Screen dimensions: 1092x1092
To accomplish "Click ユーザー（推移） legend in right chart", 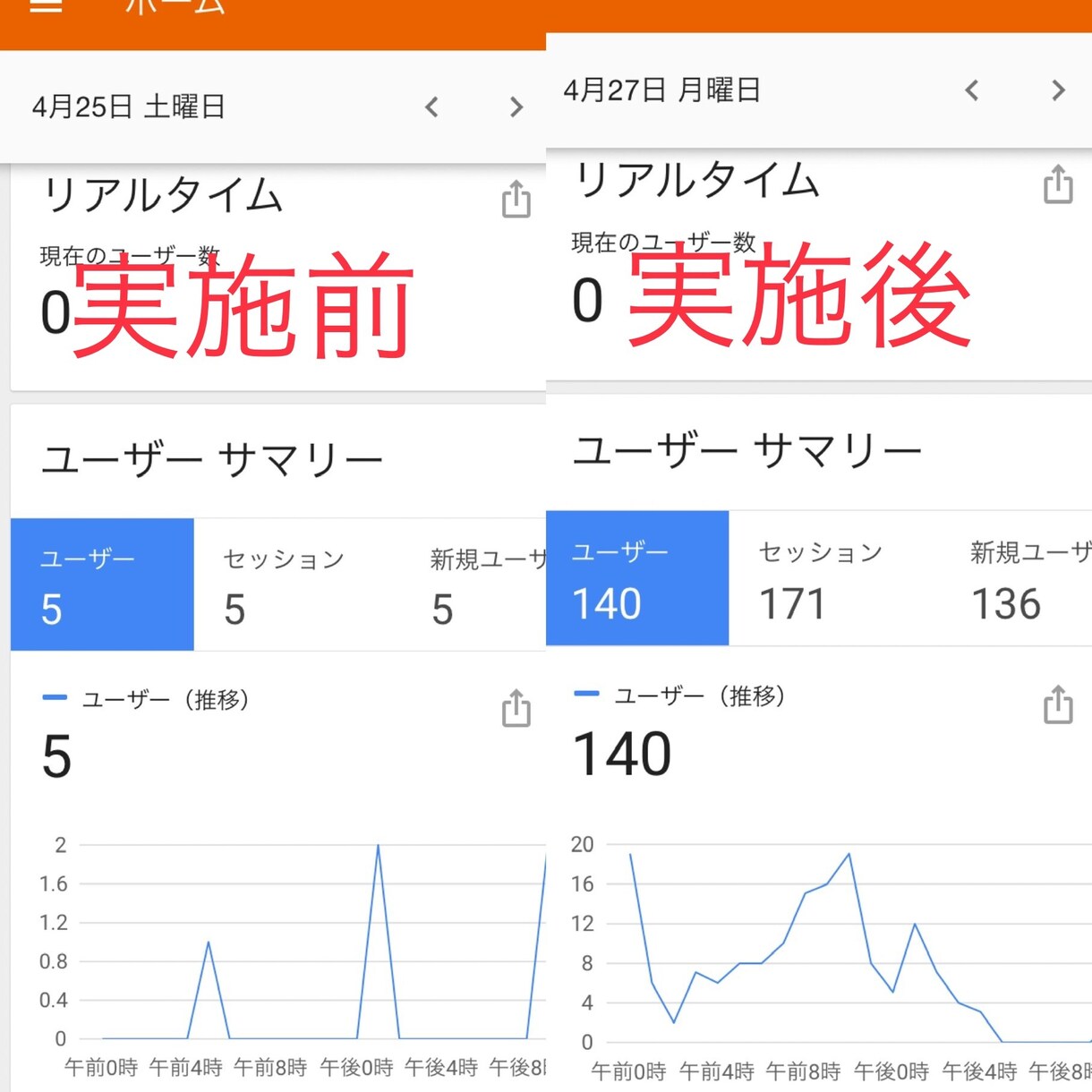I will coord(680,695).
